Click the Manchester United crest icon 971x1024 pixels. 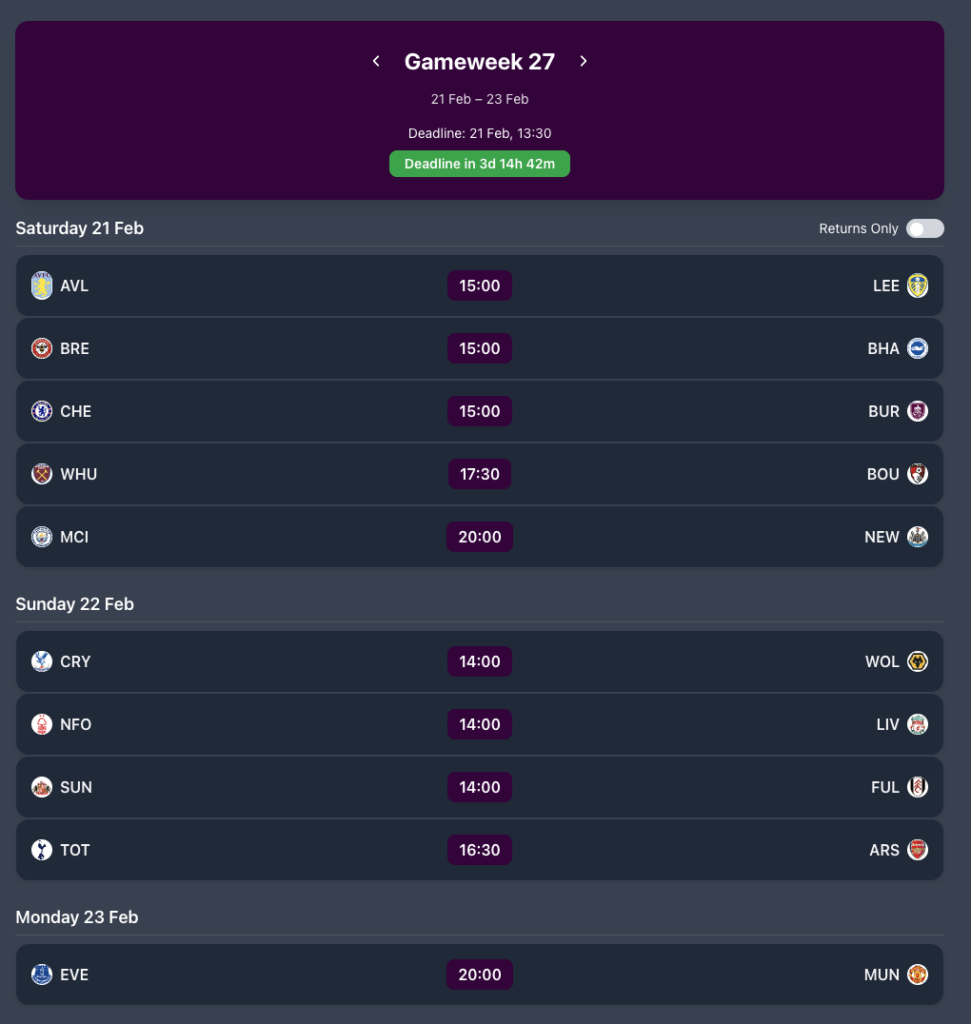[x=917, y=975]
